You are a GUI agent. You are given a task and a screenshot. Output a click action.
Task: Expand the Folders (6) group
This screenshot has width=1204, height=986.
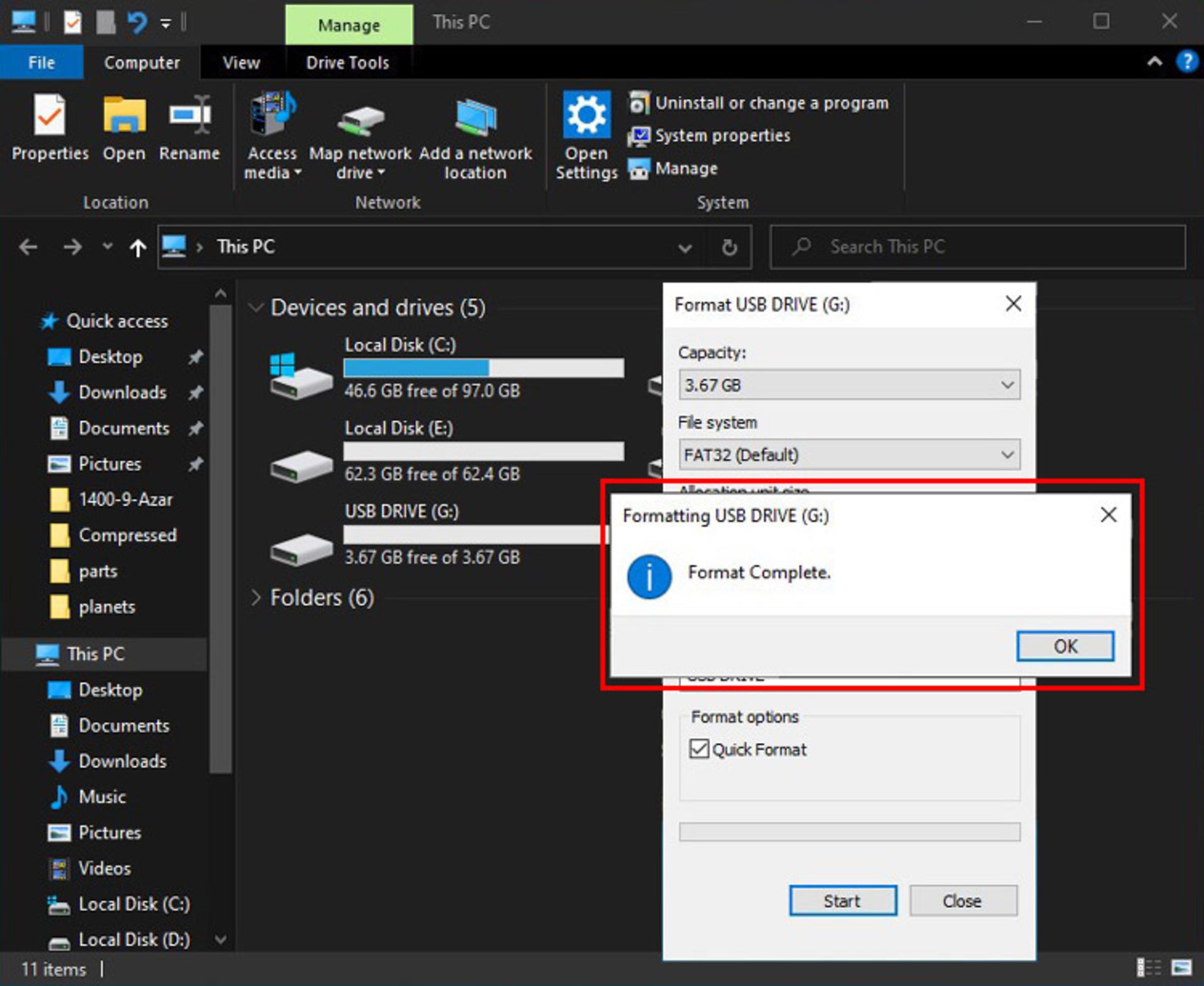click(x=255, y=597)
